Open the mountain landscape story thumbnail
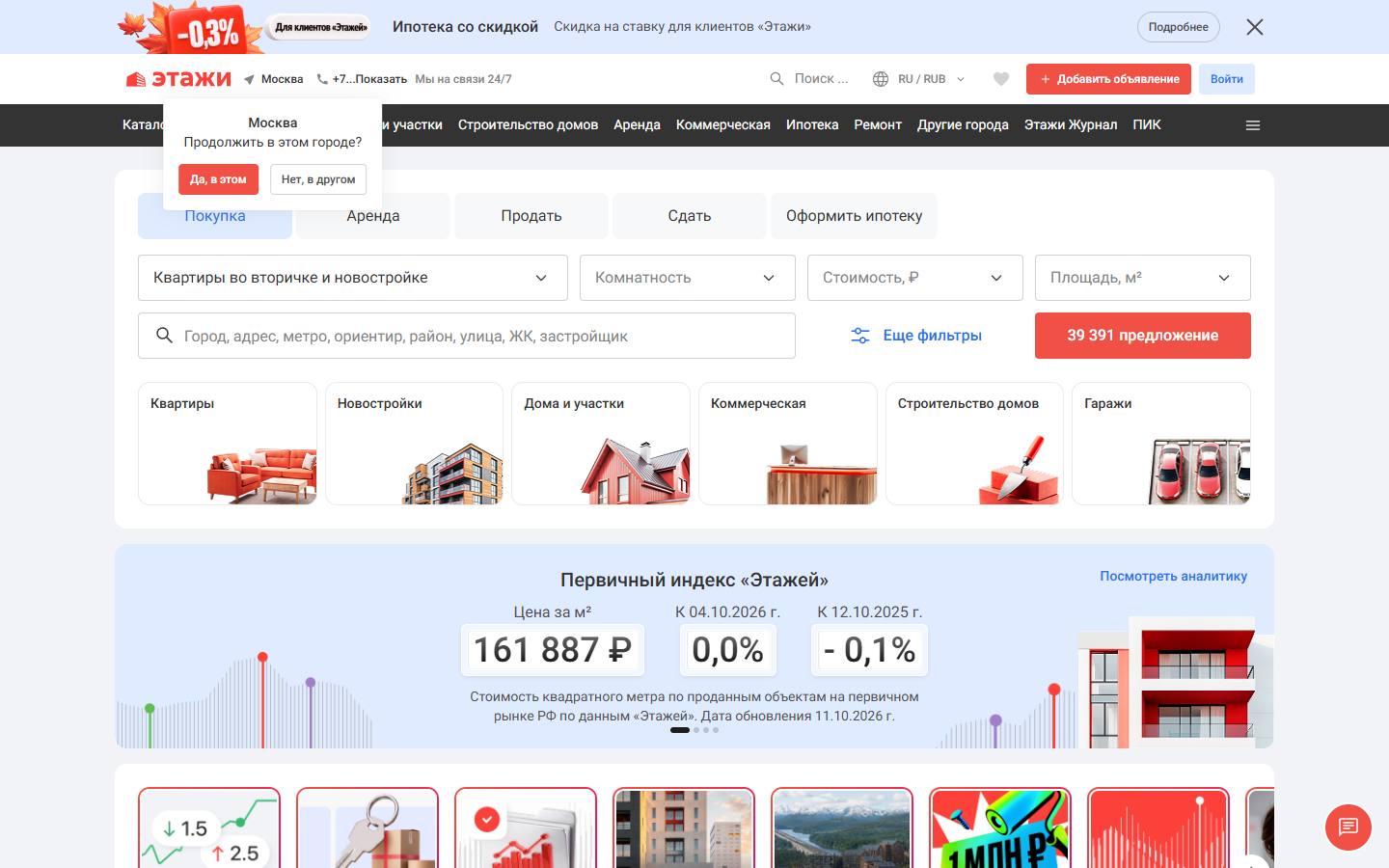This screenshot has width=1389, height=868. tap(842, 827)
